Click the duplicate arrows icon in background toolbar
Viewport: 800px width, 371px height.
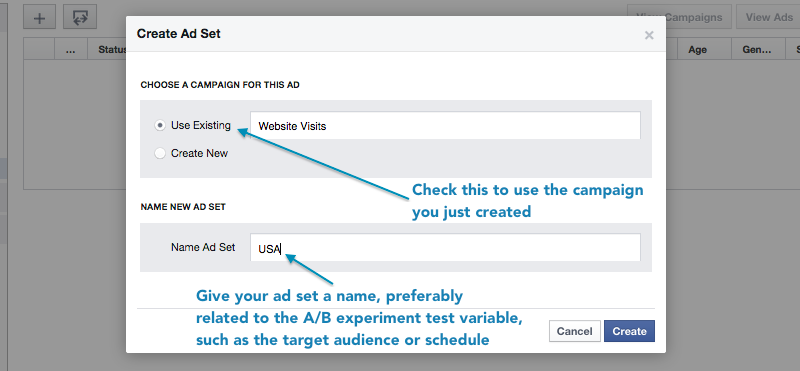tap(80, 18)
